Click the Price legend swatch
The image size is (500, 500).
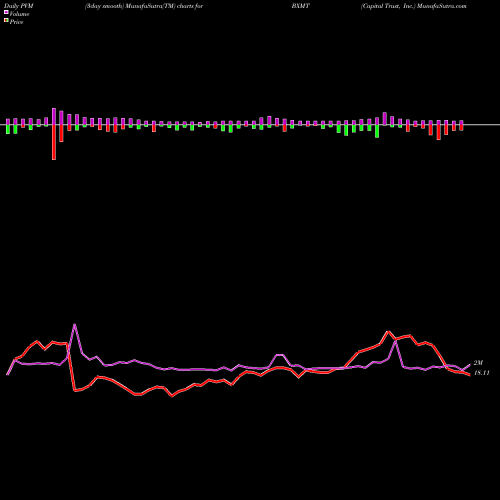pyautogui.click(x=6, y=20)
